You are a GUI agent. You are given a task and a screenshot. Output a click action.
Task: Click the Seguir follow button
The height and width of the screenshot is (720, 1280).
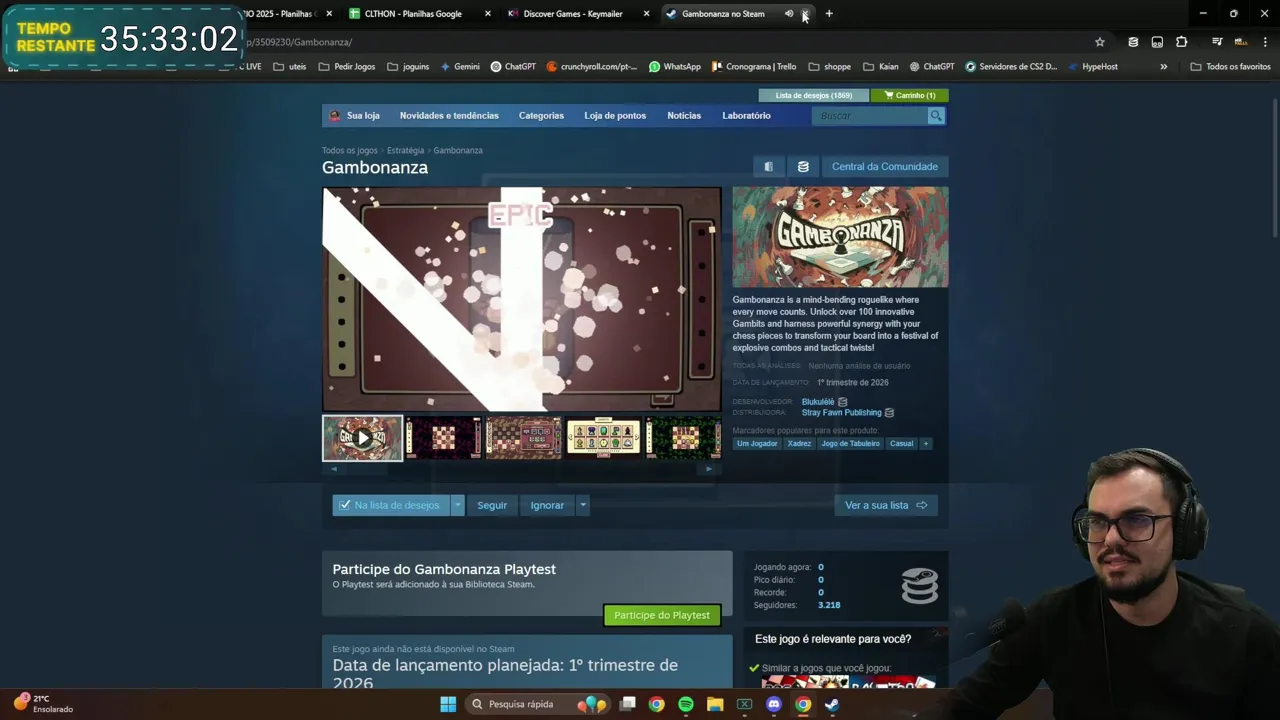coord(492,505)
